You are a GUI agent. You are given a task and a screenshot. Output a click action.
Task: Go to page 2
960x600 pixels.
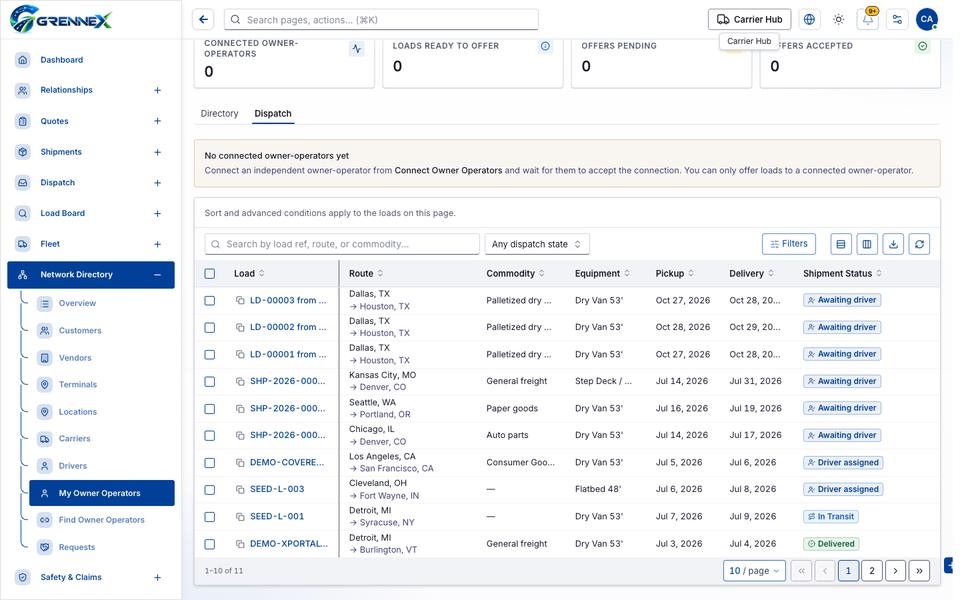coord(872,571)
